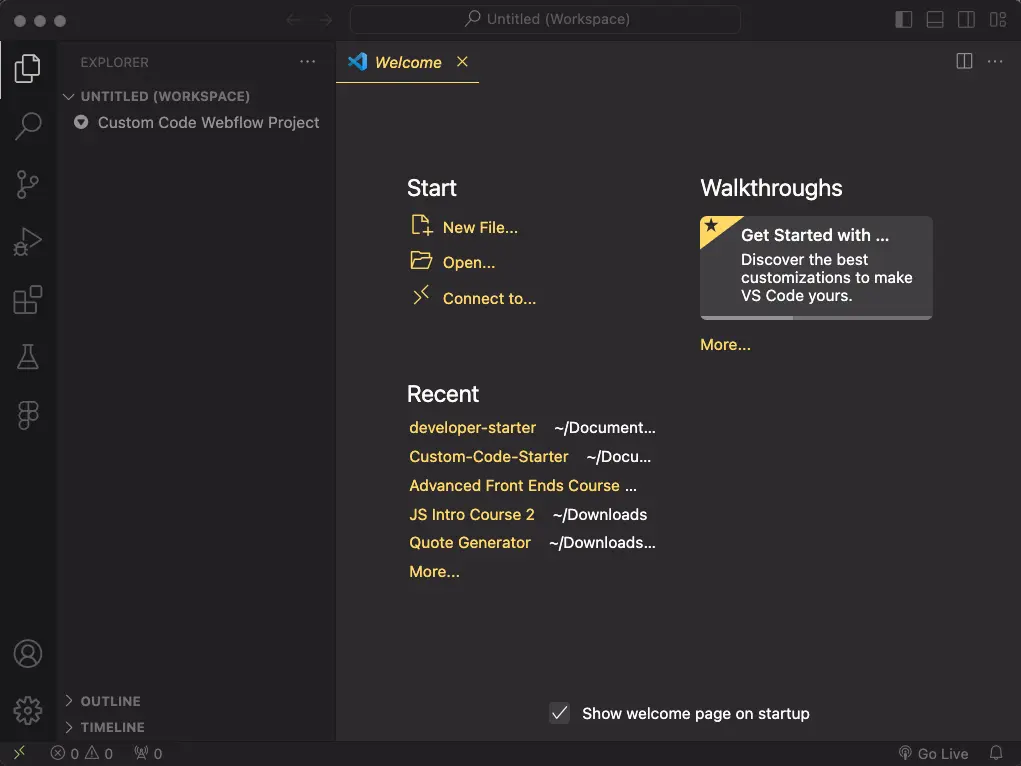Split the editor right
The height and width of the screenshot is (766, 1021).
pyautogui.click(x=964, y=61)
